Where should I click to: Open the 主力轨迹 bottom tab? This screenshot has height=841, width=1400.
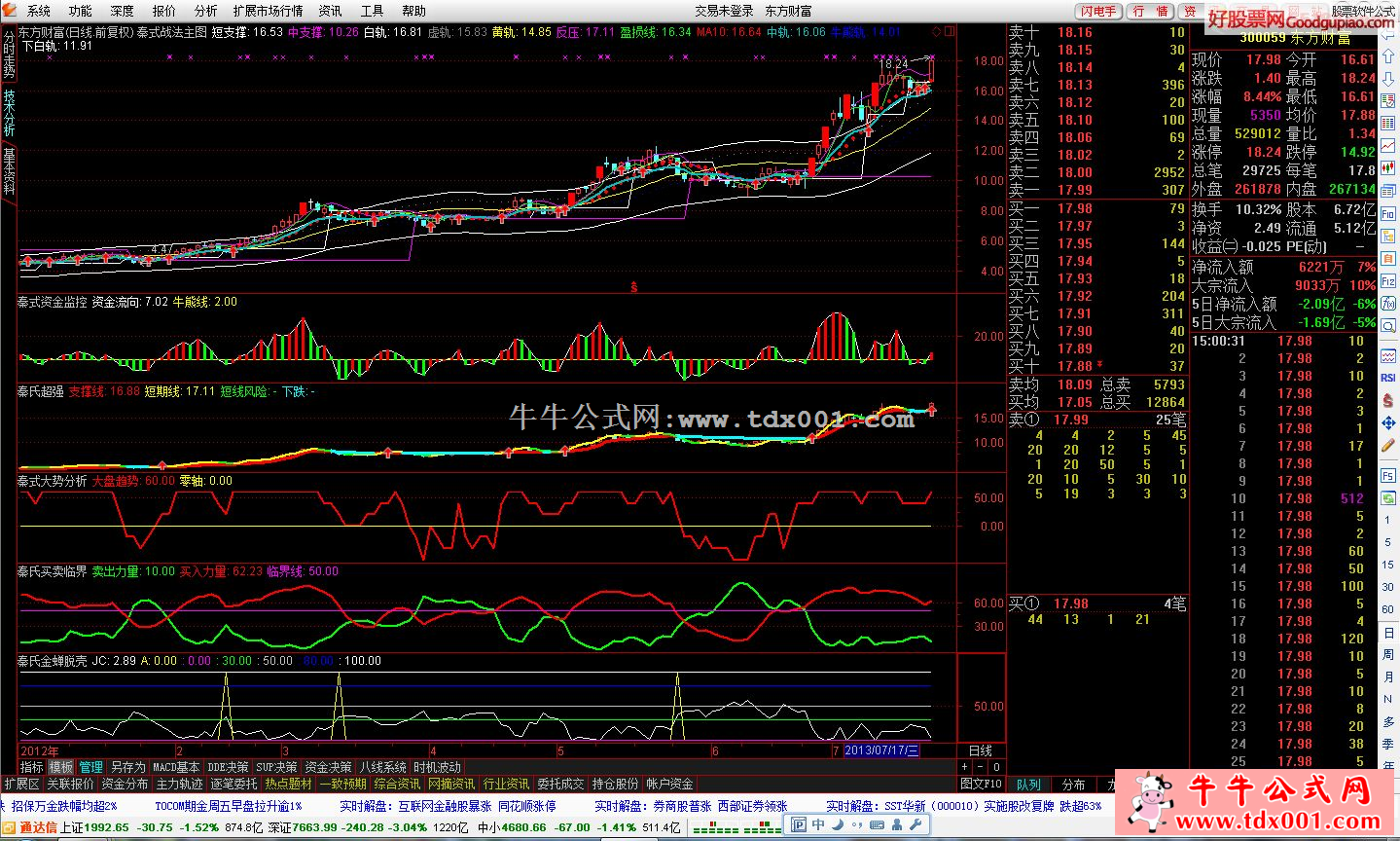(179, 784)
